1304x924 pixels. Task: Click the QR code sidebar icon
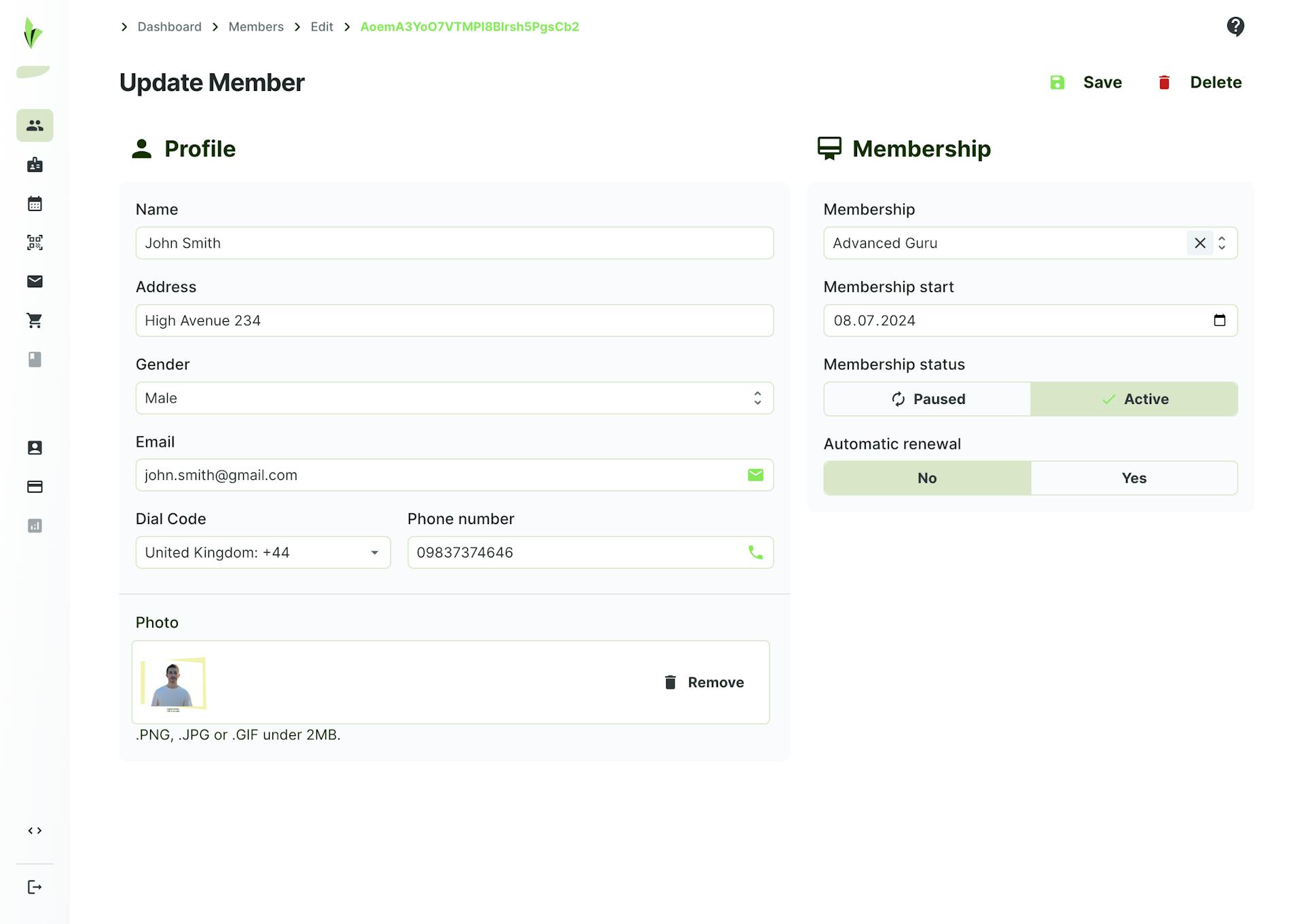[x=35, y=242]
